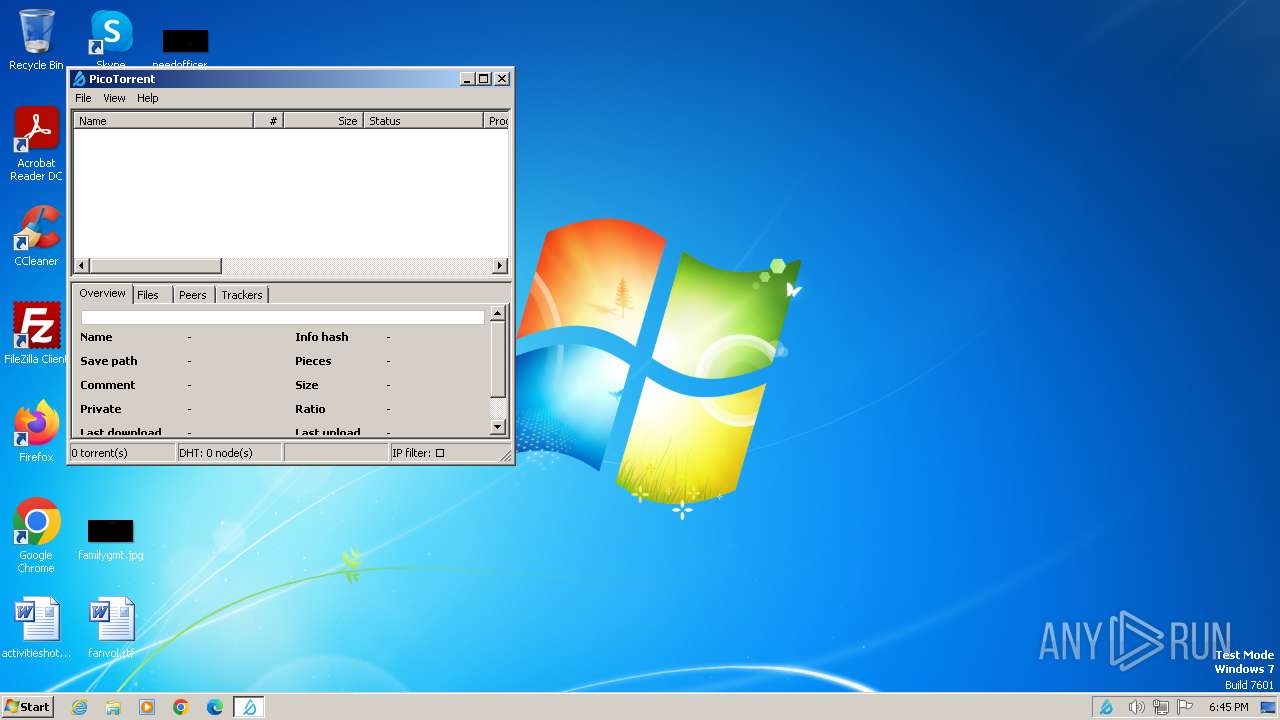1280x720 pixels.
Task: Select the needofficer desktop file
Action: point(185,50)
